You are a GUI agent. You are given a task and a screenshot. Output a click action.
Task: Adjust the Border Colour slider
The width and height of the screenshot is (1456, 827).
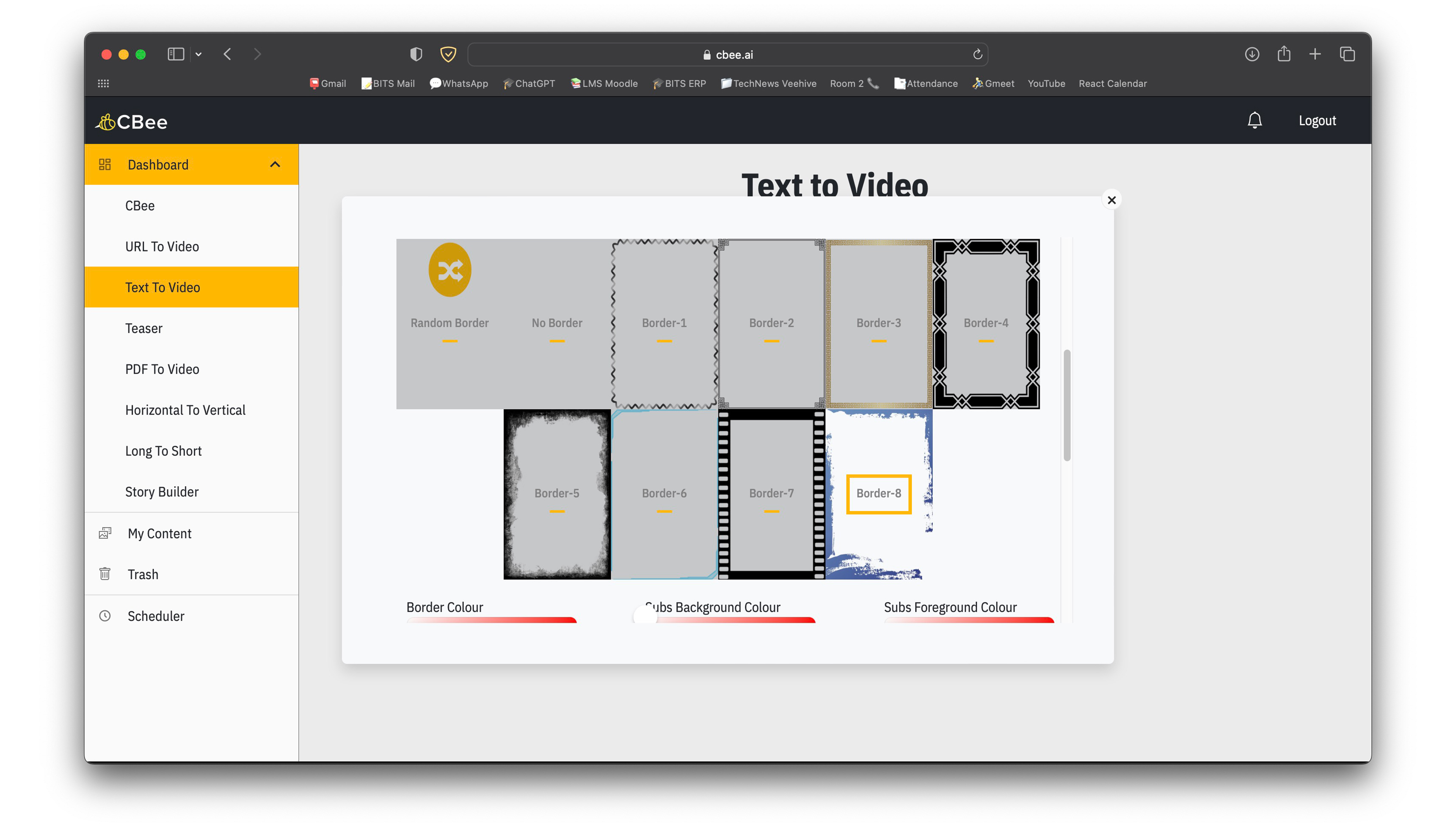pos(490,622)
